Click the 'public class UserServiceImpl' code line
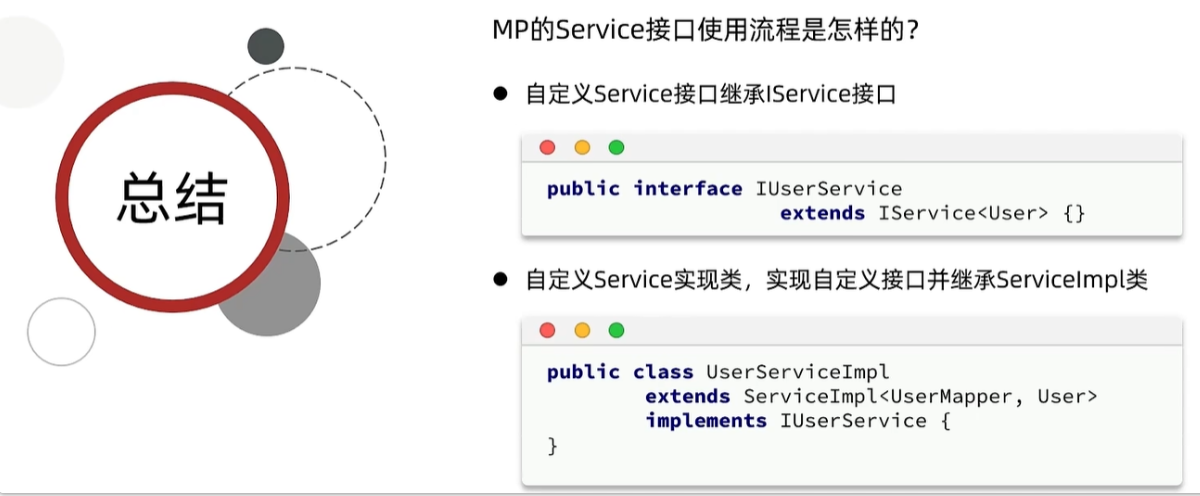Image resolution: width=1200 pixels, height=496 pixels. pos(718,372)
